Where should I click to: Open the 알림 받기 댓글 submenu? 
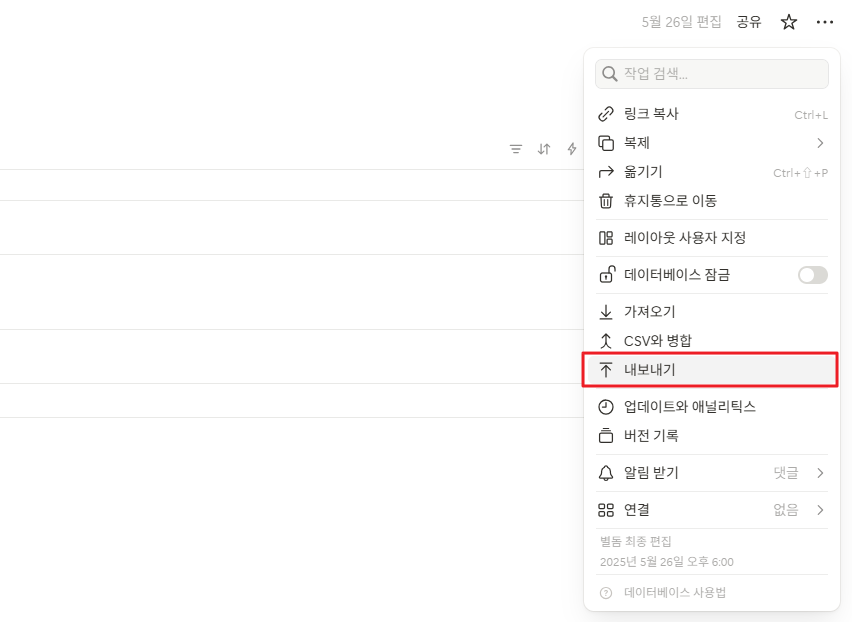(820, 473)
